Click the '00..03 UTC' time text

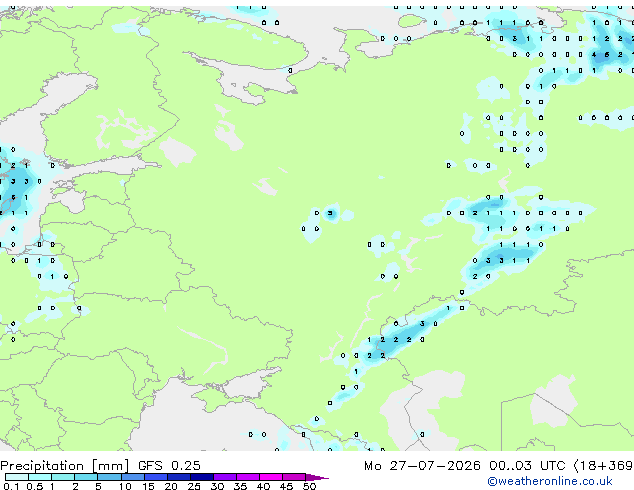click(x=527, y=466)
